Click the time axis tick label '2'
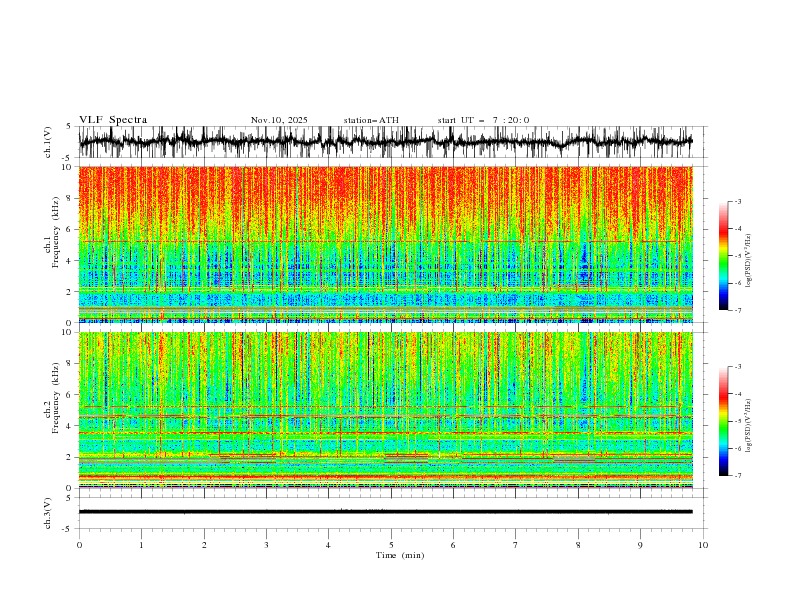The image size is (792, 612). [x=204, y=545]
